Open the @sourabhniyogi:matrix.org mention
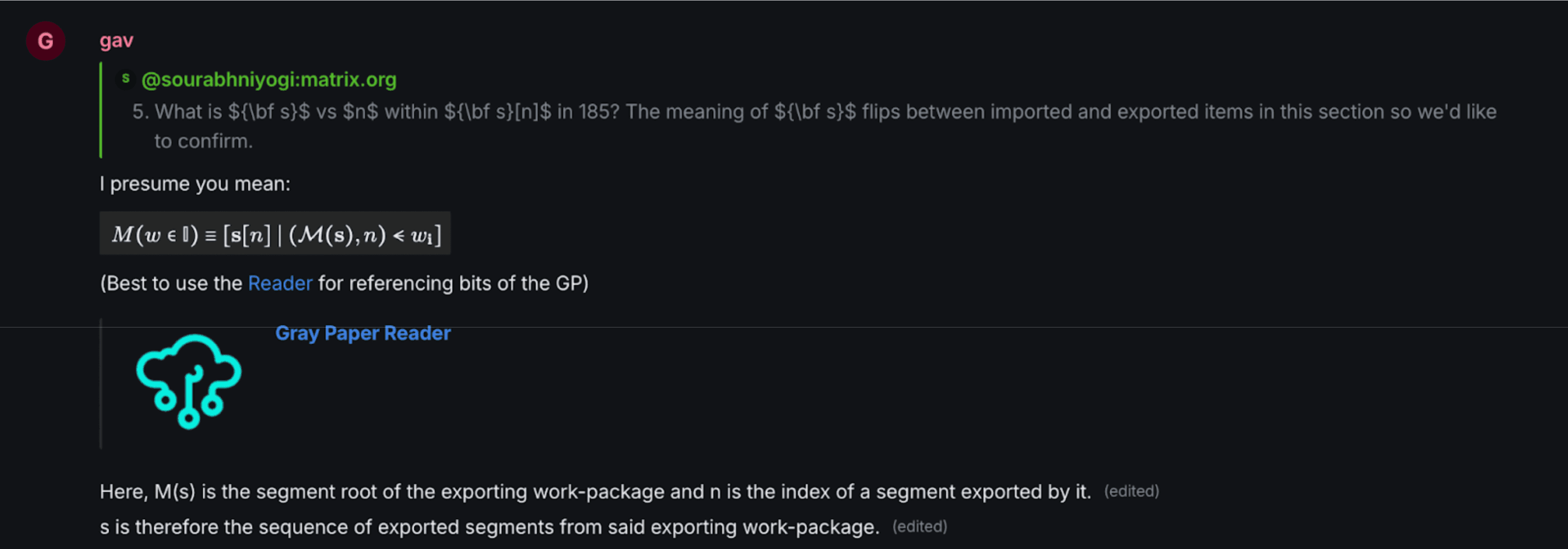Viewport: 1568px width, 549px height. click(x=269, y=80)
